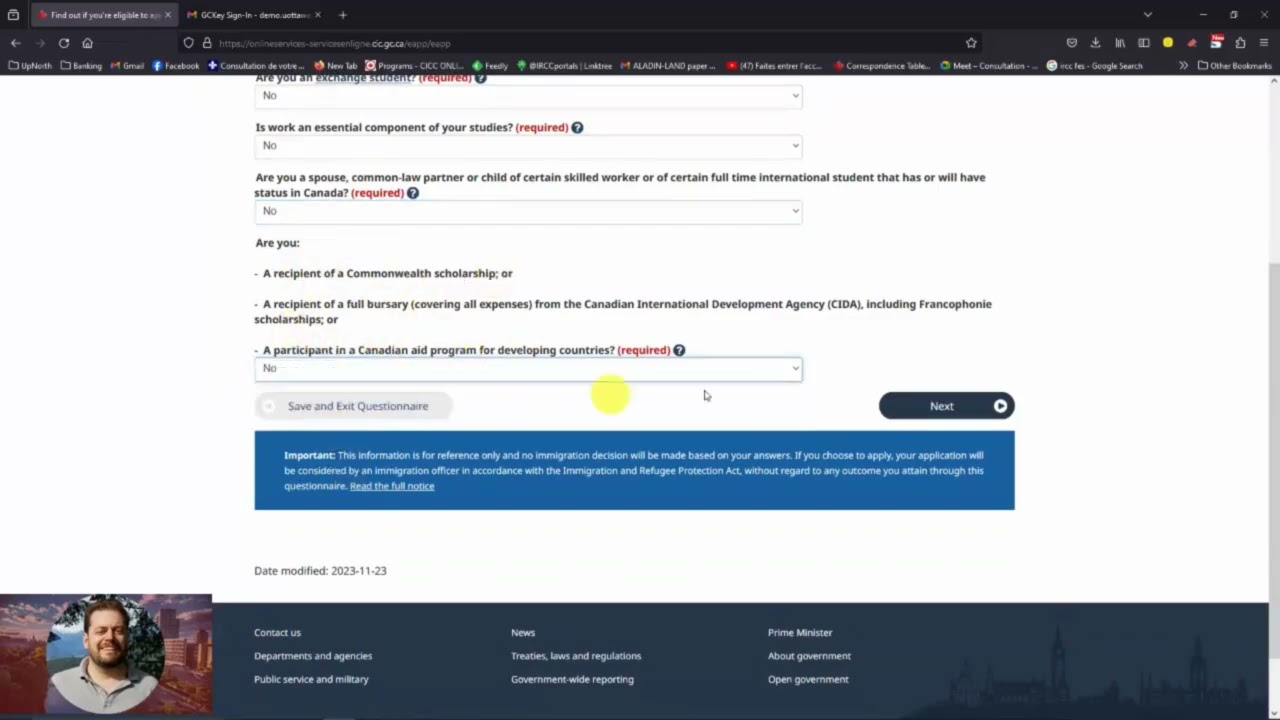Viewport: 1280px width, 720px height.
Task: Bookmark this page with the star icon
Action: [971, 43]
